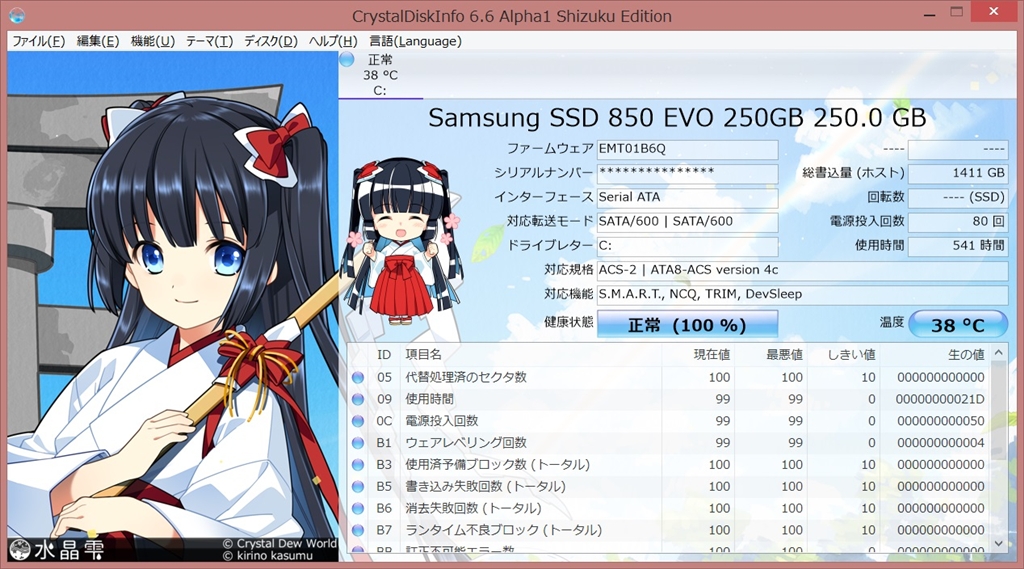Minimize the CrystalDiskInfo window
Screen dimensions: 1024x569
click(930, 13)
